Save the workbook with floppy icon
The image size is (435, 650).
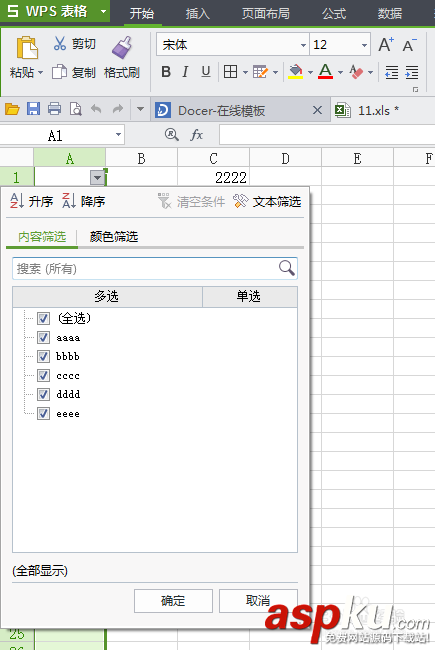click(x=34, y=109)
